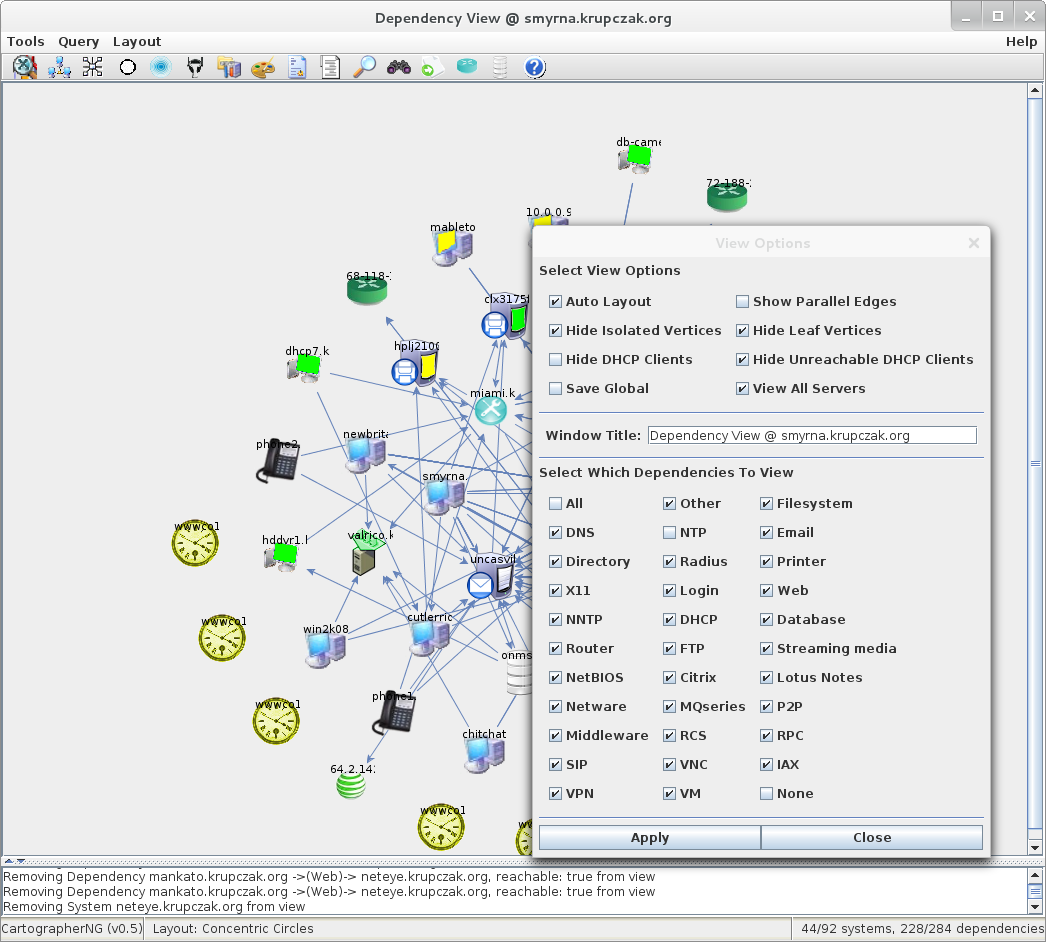
Task: Uncheck the Auto Layout option
Action: [556, 302]
